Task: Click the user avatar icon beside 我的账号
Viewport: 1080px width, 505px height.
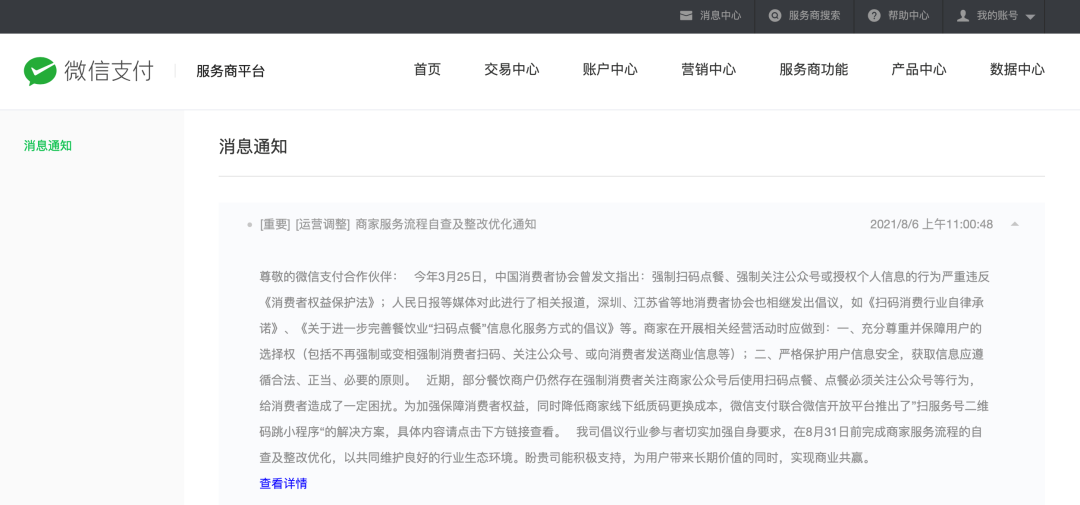Action: click(963, 16)
